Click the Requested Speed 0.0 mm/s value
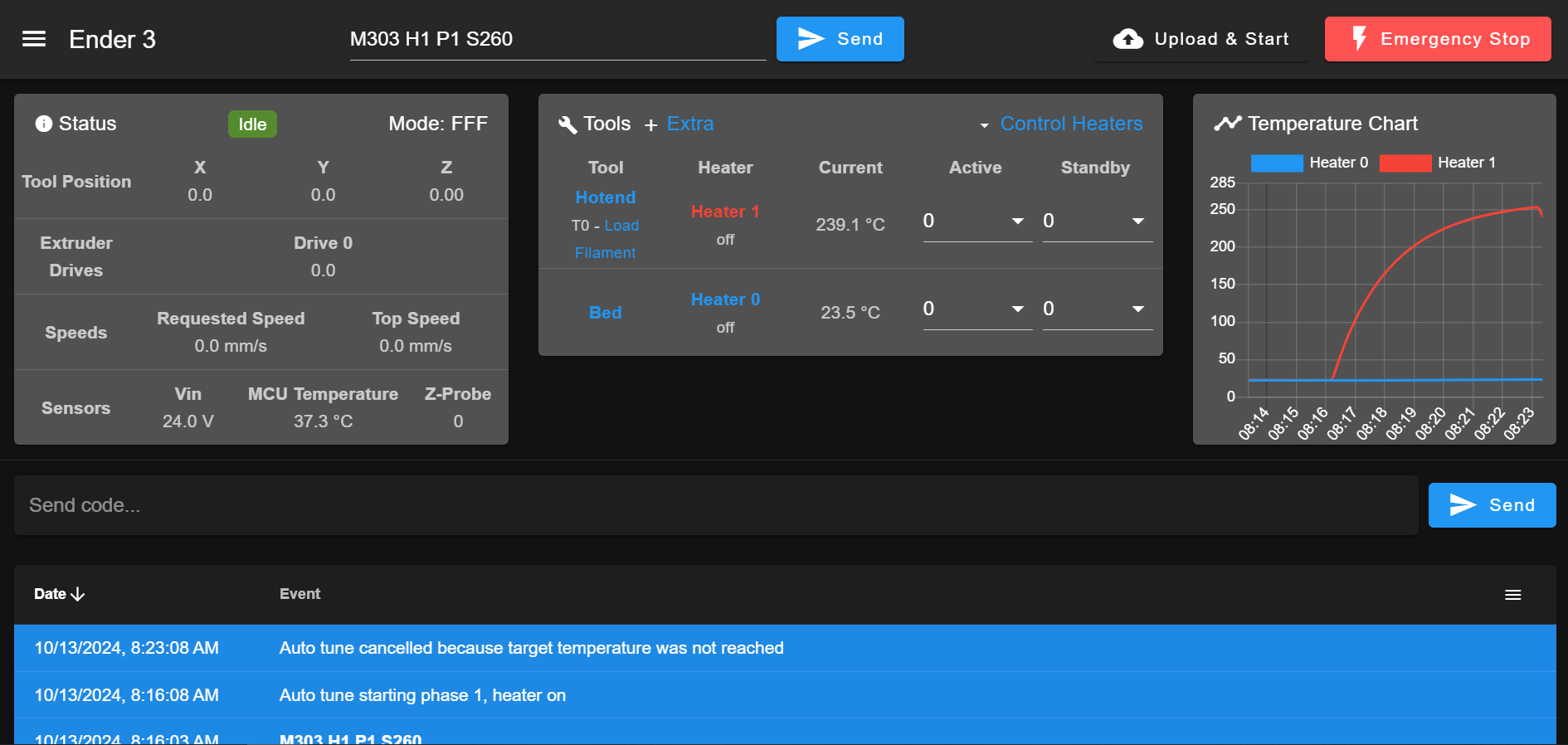Screen dimensions: 1568x745 [231, 346]
